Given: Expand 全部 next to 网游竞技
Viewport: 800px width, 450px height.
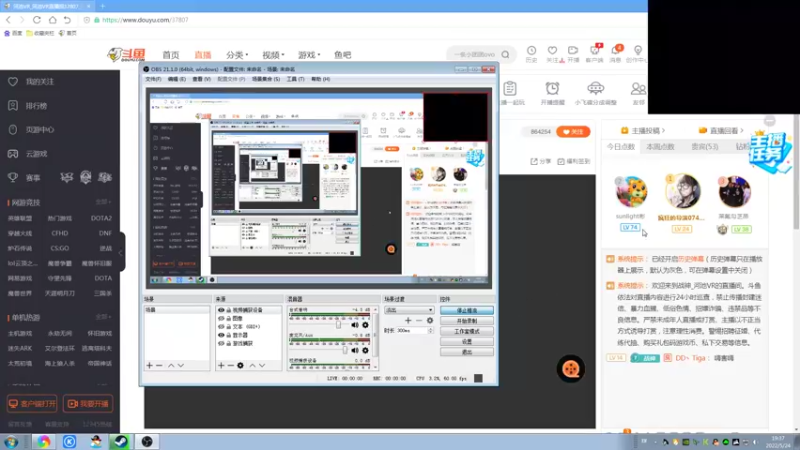Looking at the screenshot, I should click(x=103, y=203).
